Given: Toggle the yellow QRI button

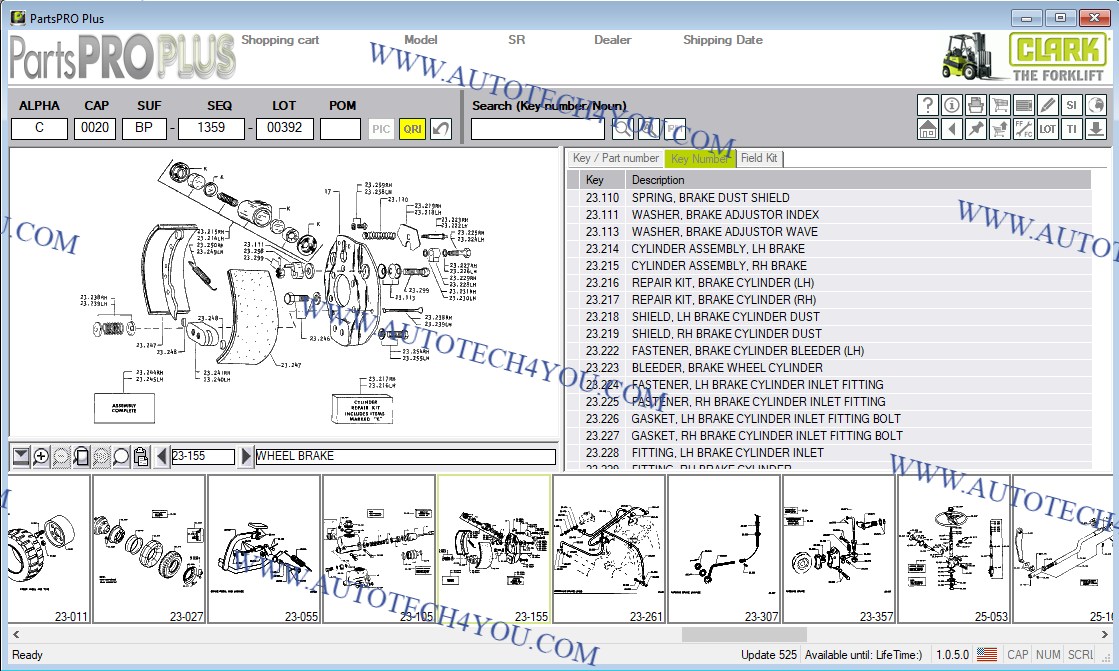Looking at the screenshot, I should 412,129.
